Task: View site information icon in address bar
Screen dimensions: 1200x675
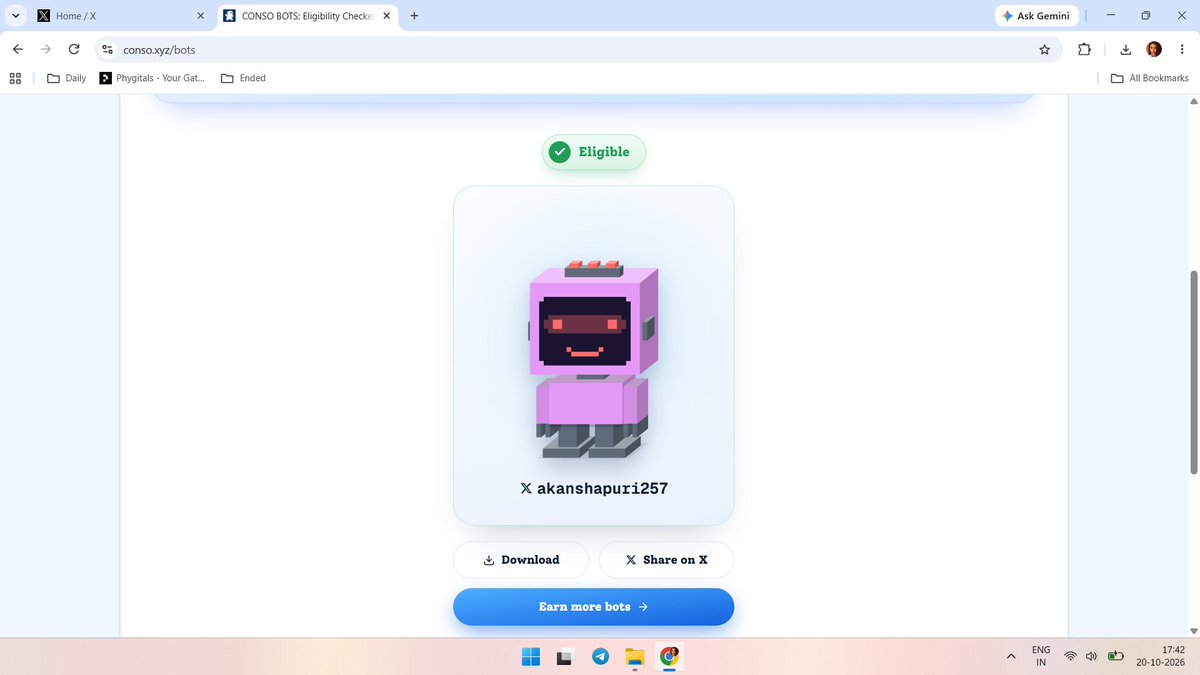Action: click(x=108, y=49)
